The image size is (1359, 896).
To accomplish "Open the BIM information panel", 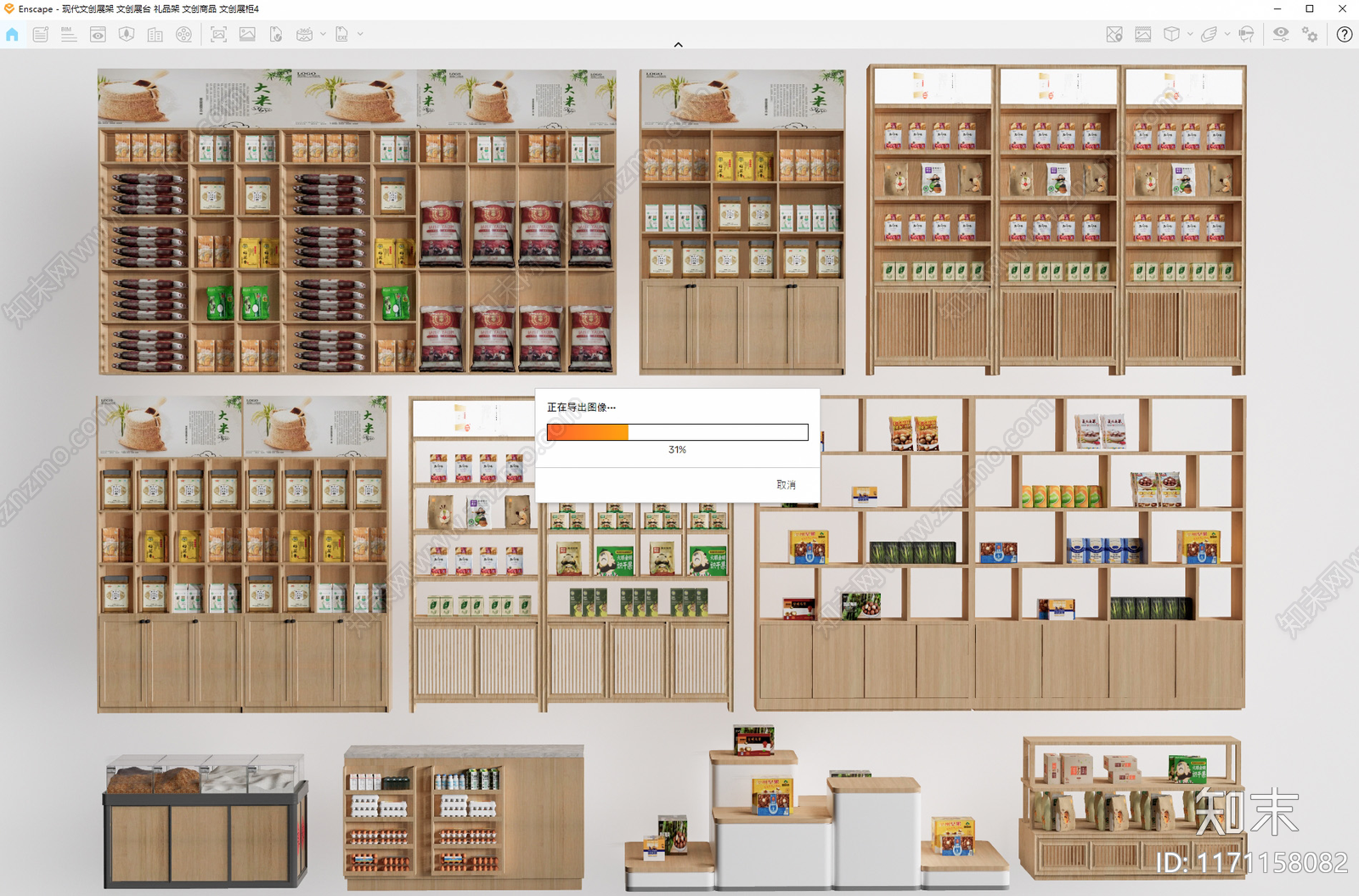I will (x=69, y=35).
